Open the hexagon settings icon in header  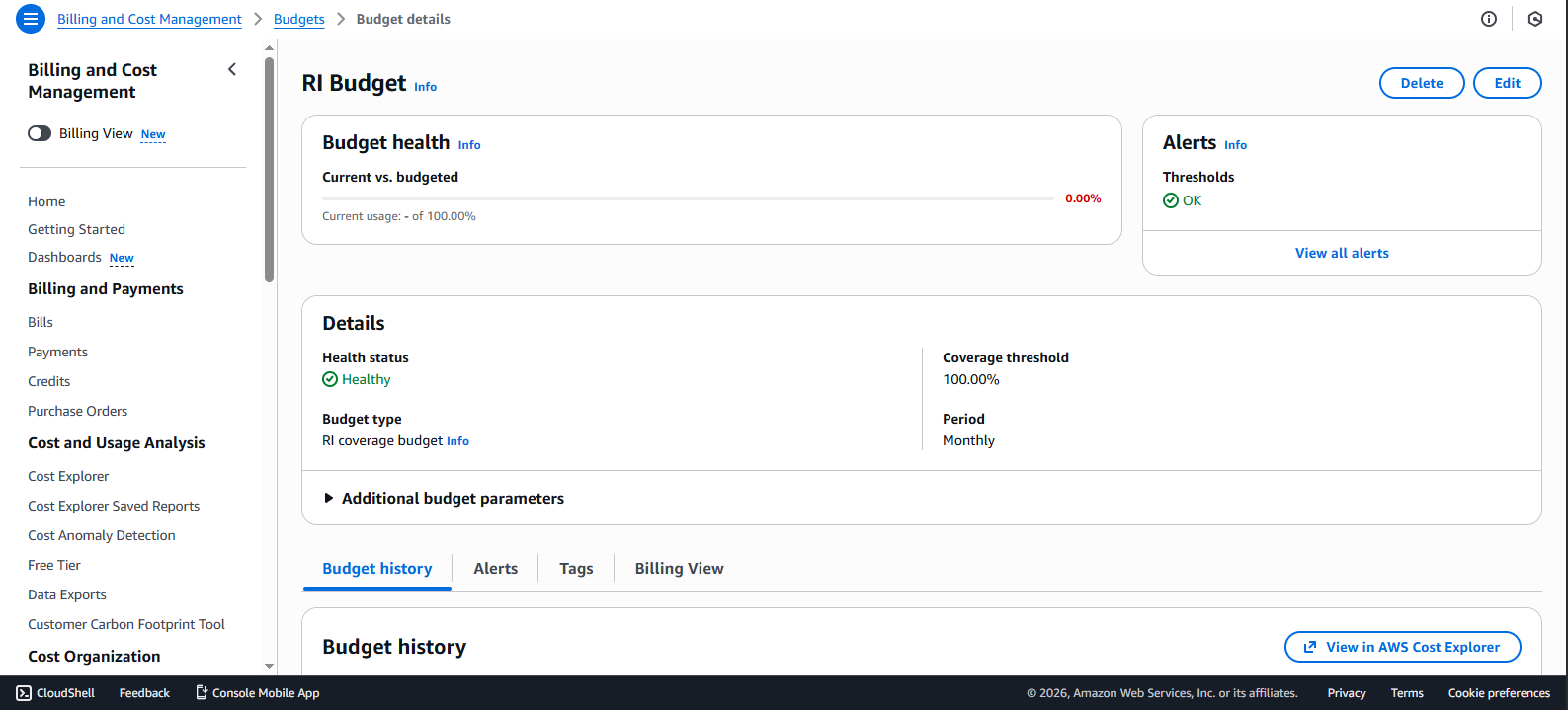point(1535,19)
